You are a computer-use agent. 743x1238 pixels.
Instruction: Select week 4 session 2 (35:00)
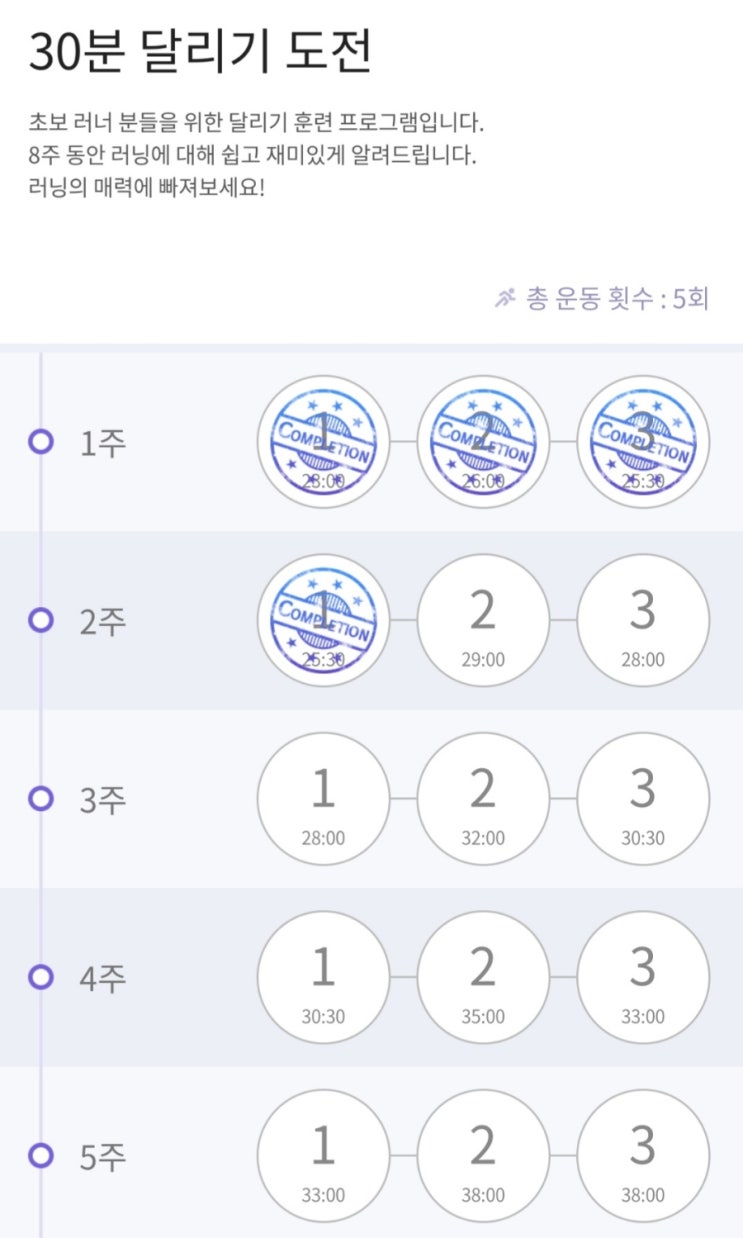[483, 977]
